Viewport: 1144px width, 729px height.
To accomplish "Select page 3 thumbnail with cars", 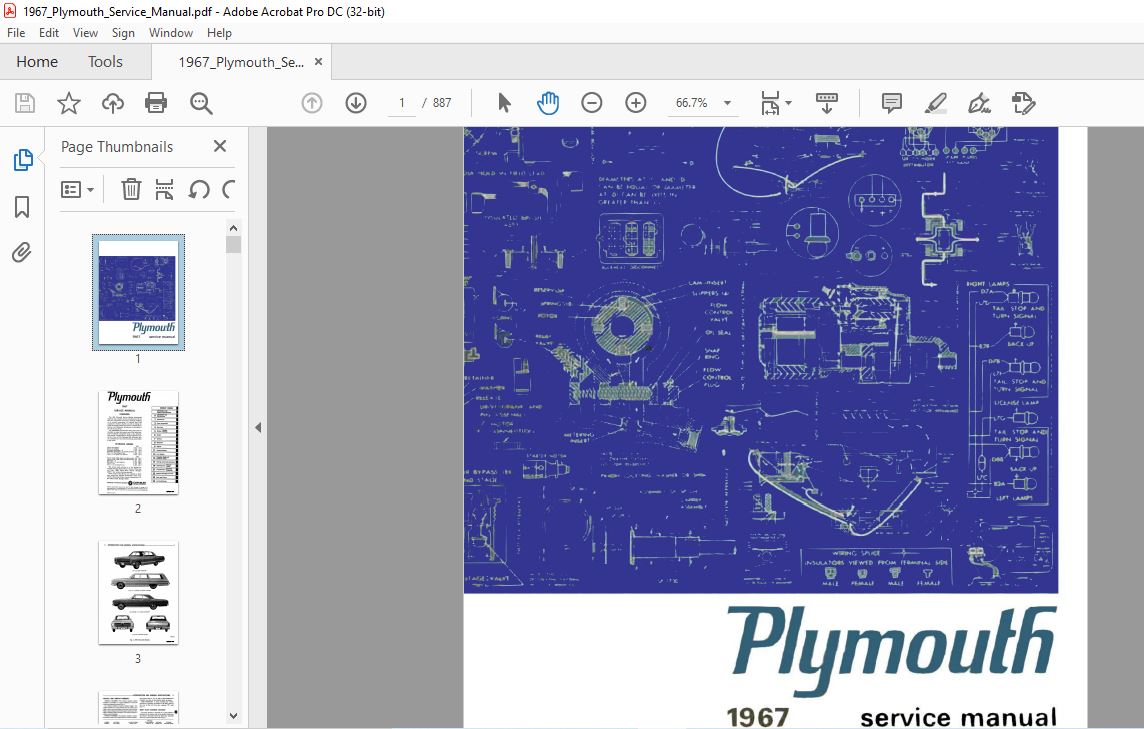I will pyautogui.click(x=138, y=593).
